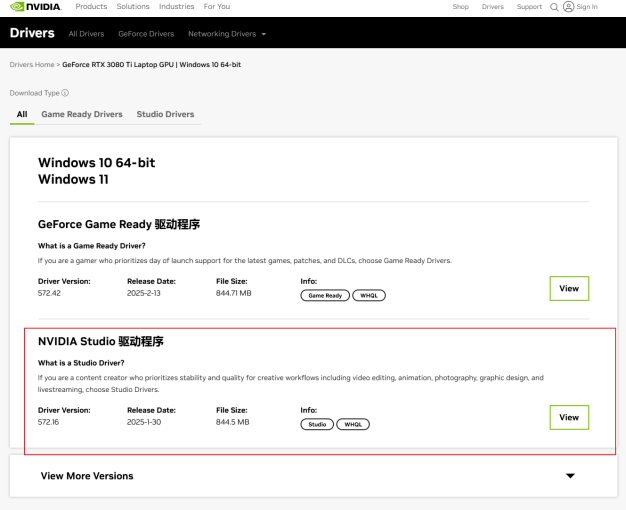Go to the Shop link
The image size is (626, 510).
461,7
